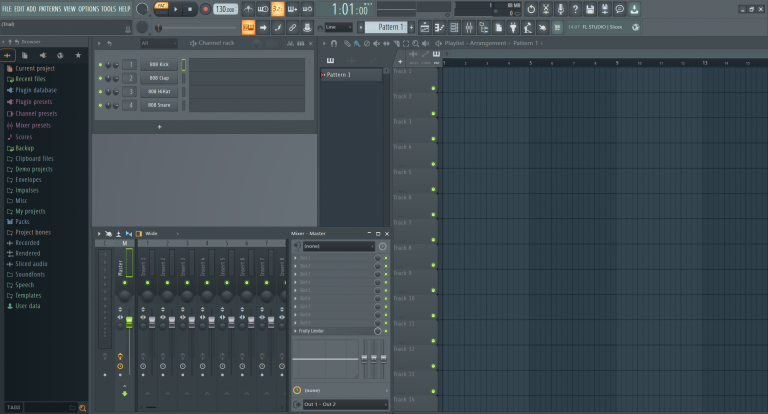Image resolution: width=768 pixels, height=414 pixels.
Task: Mute the 808 Kick channel
Action: [100, 65]
